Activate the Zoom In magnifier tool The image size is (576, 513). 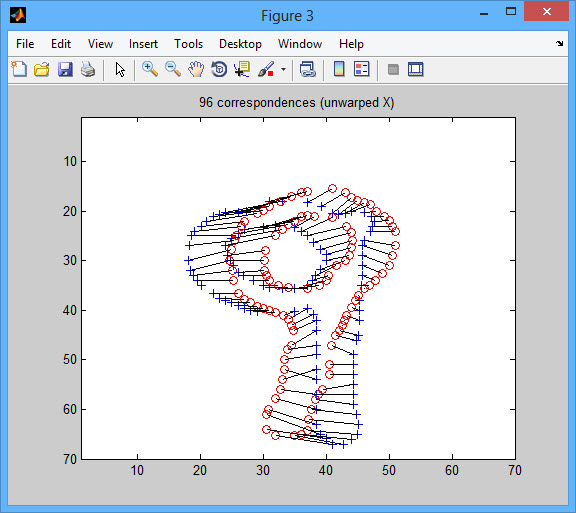click(x=150, y=69)
